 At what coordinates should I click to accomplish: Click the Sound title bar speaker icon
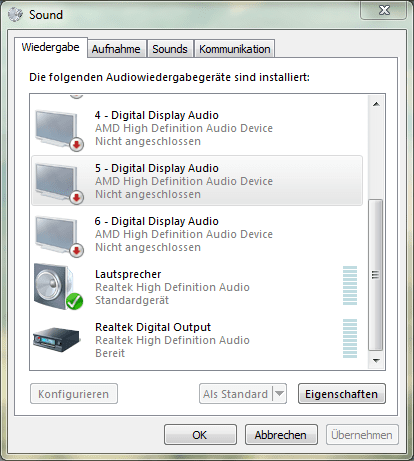pyautogui.click(x=15, y=15)
